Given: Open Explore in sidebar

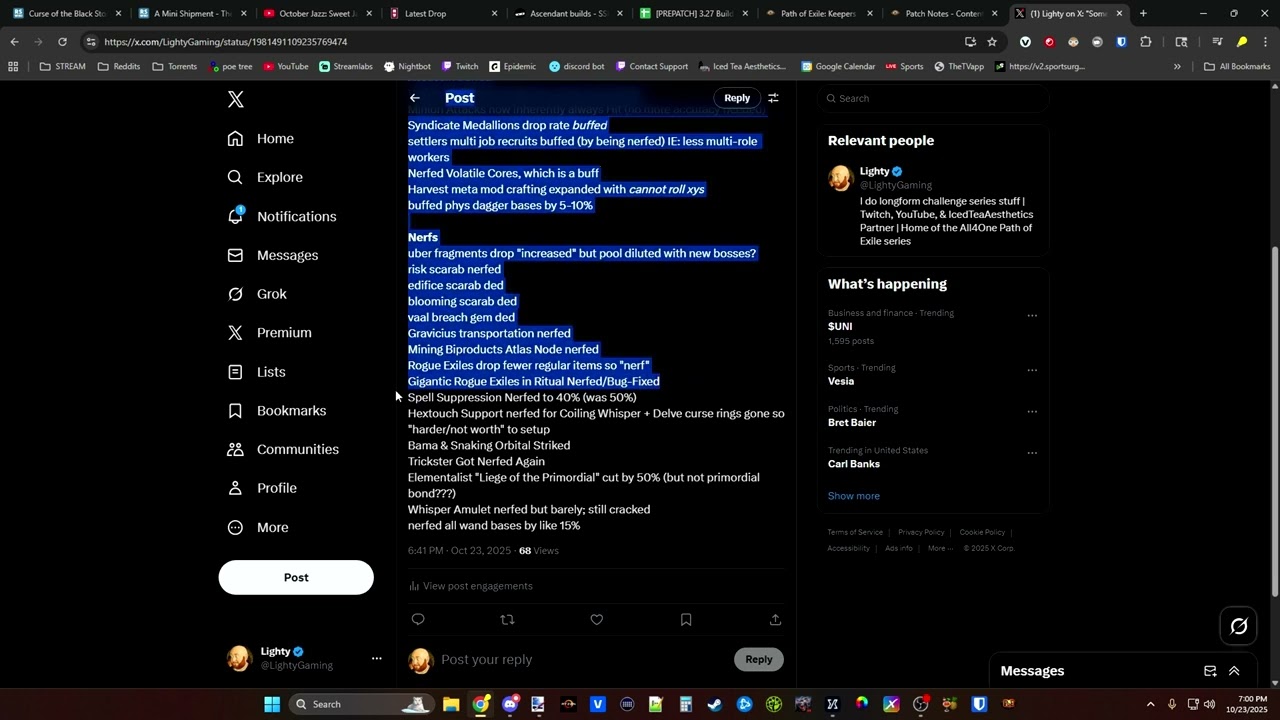Looking at the screenshot, I should (265, 177).
